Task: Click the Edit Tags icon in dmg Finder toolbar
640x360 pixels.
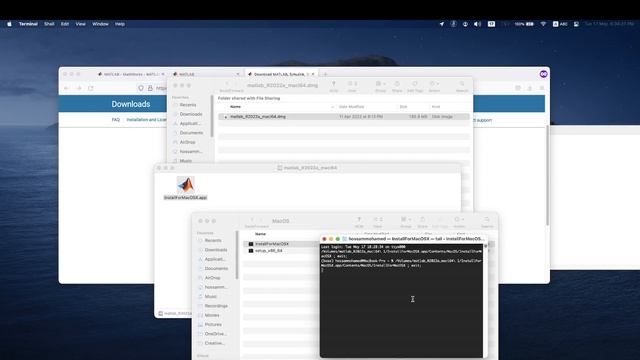Action: tap(415, 84)
